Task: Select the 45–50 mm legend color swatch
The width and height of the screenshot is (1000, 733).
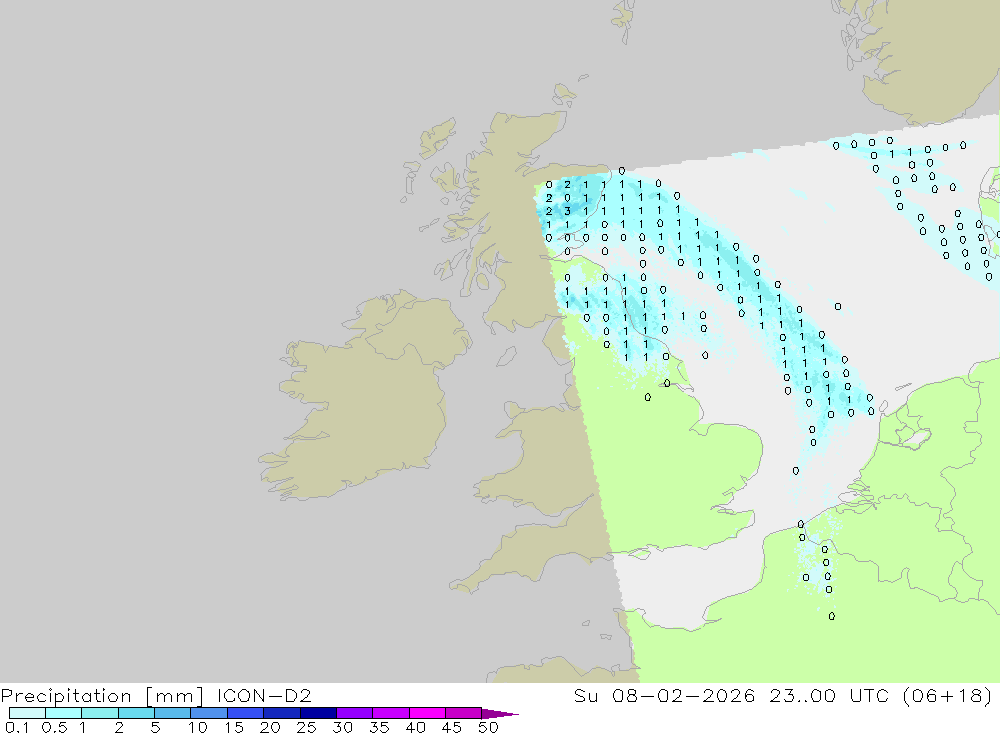Action: click(464, 713)
